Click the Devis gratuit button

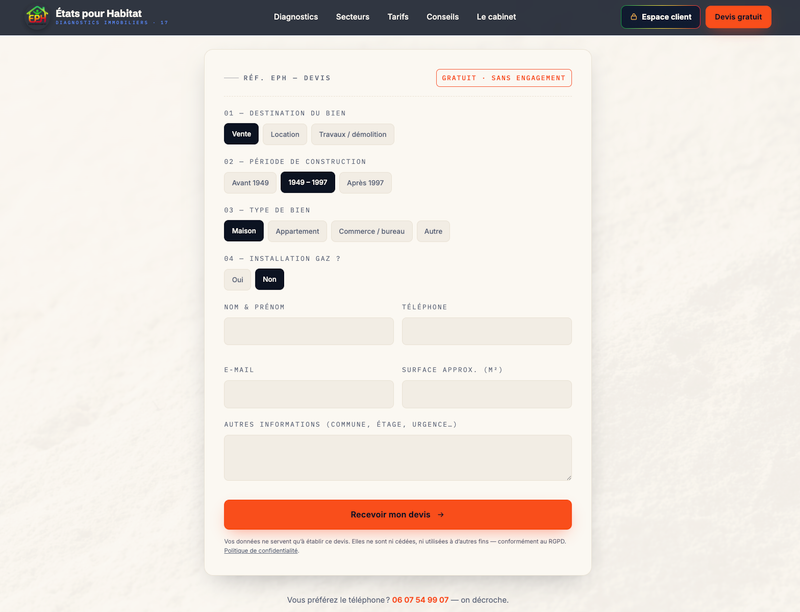738,17
